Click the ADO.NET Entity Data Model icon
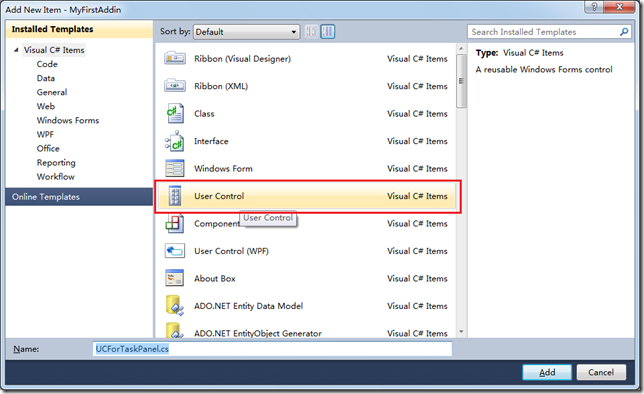The width and height of the screenshot is (644, 394). coord(175,306)
